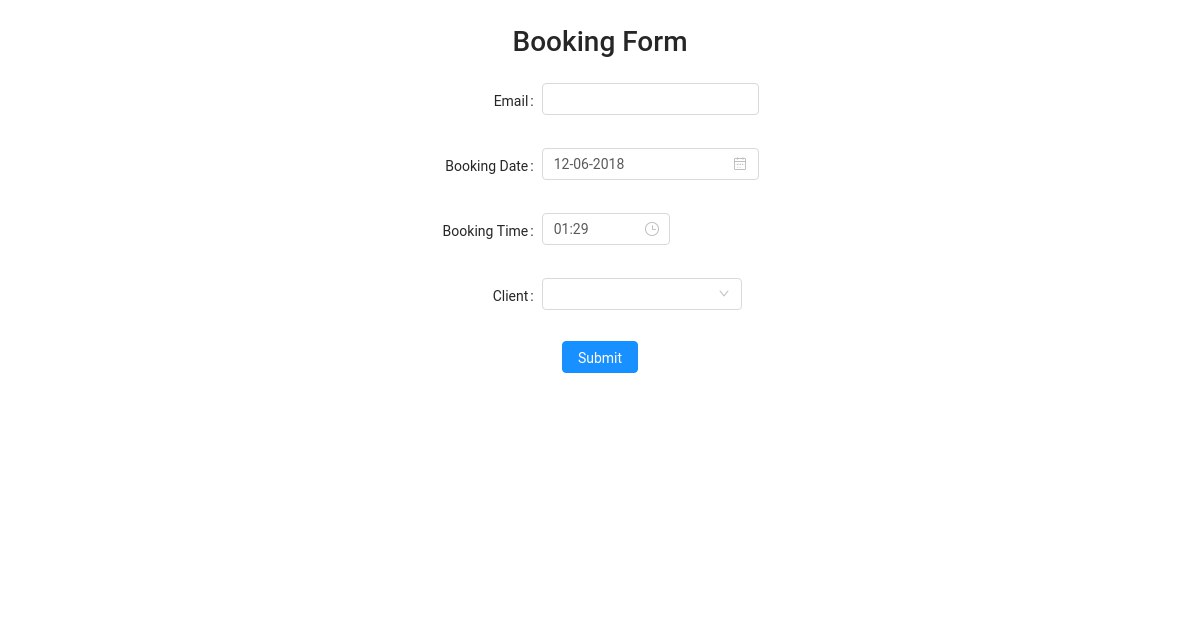The image size is (1200, 630).
Task: Click the word Booking in the title
Action: pyautogui.click(x=563, y=41)
